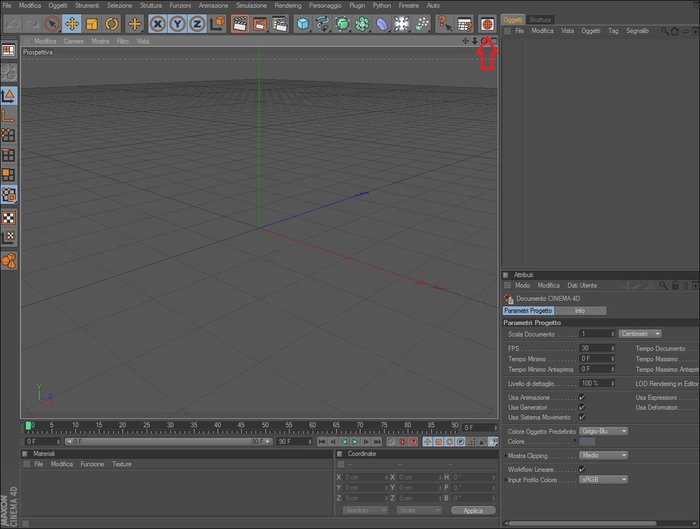Screen dimensions: 700x529
Task: Click Play Backward green triangle
Action: click(344, 442)
